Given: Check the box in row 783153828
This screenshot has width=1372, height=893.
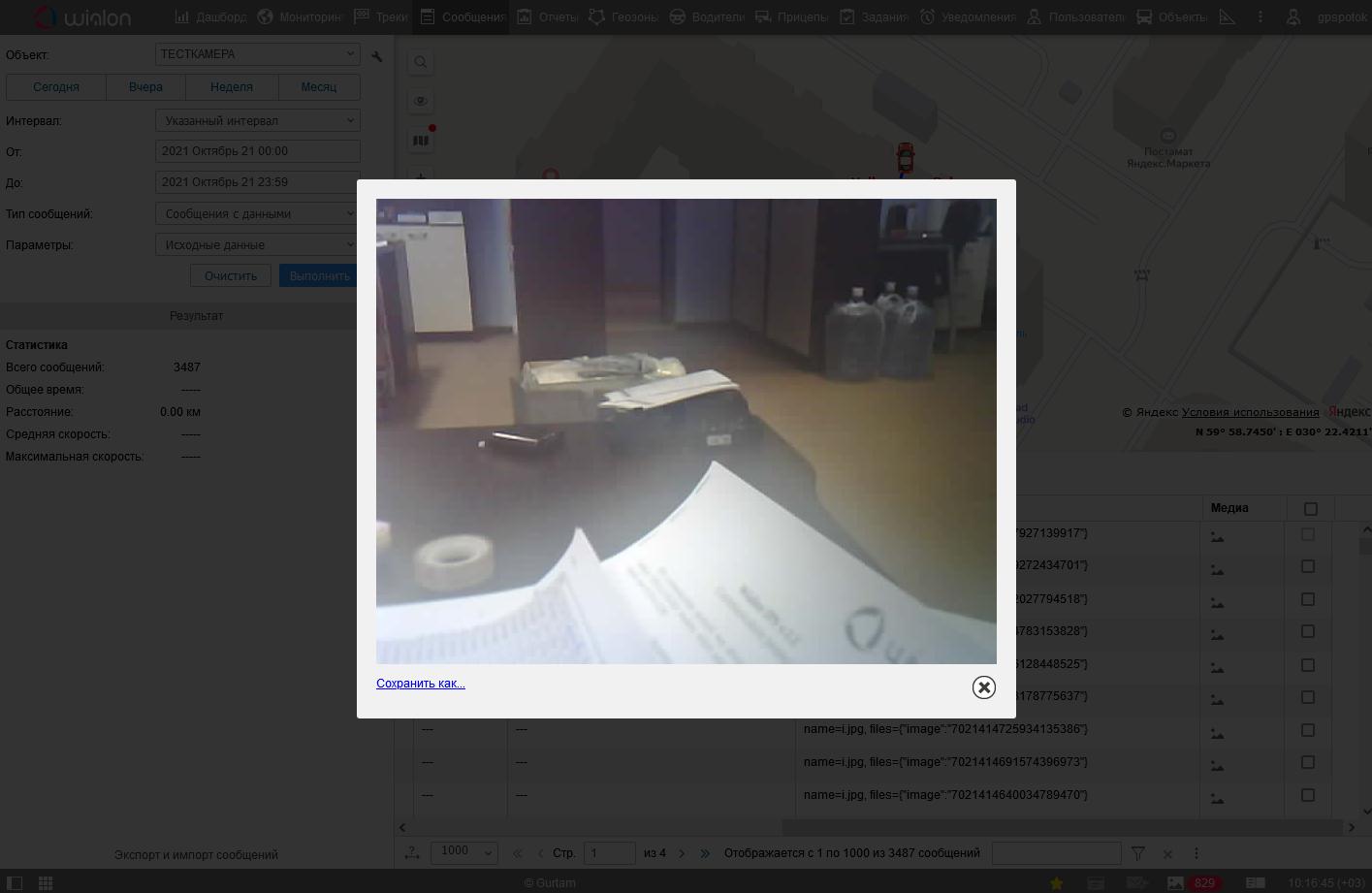Looking at the screenshot, I should tap(1308, 632).
